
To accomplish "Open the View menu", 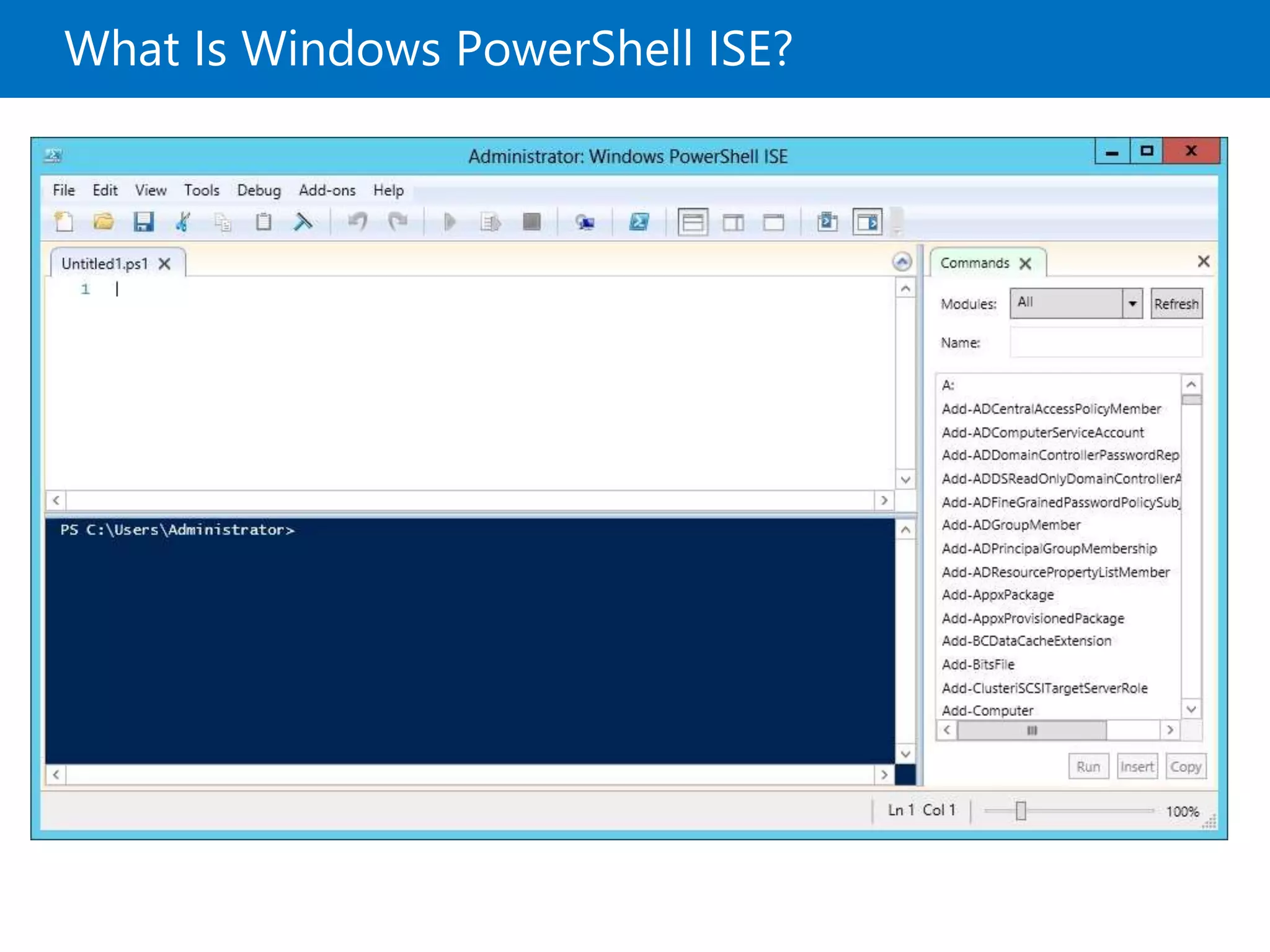I will pyautogui.click(x=151, y=190).
